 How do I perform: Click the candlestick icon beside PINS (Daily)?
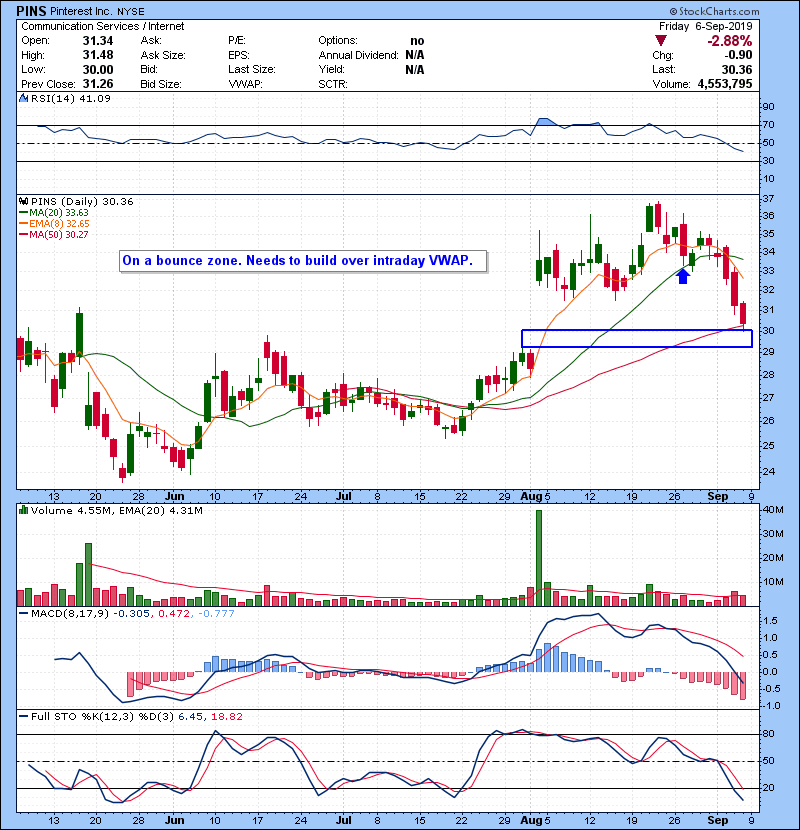point(23,202)
